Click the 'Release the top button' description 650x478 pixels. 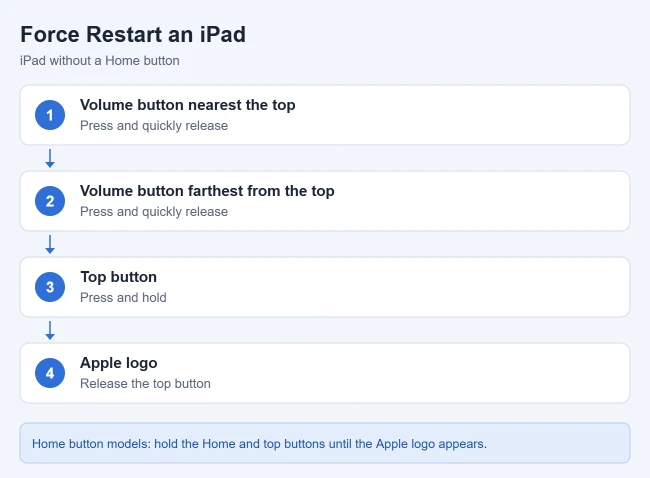(146, 383)
